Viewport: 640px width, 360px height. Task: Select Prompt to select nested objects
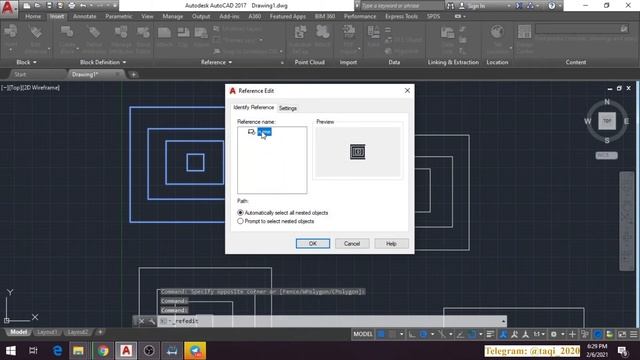point(276,221)
